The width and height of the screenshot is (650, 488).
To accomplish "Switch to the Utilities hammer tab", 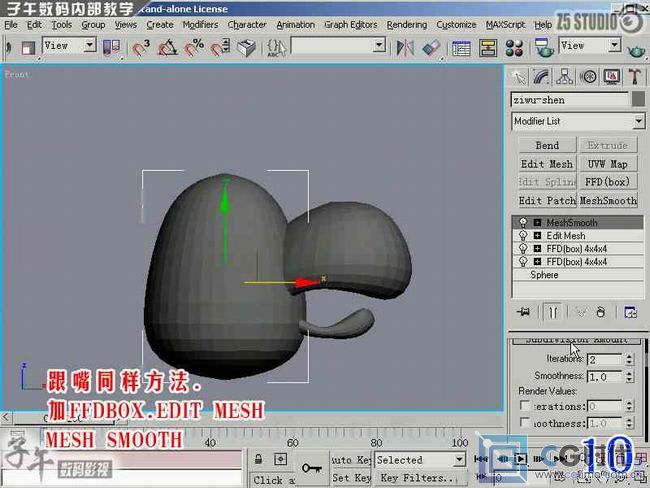I will point(635,77).
